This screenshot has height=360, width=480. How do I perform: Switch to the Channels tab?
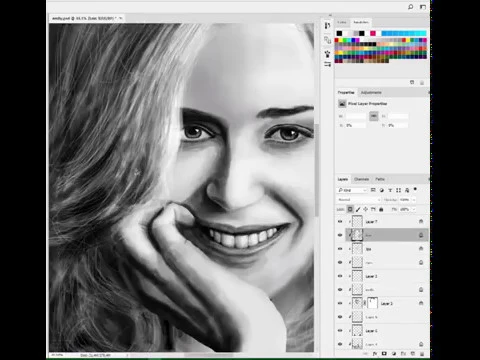tap(361, 179)
